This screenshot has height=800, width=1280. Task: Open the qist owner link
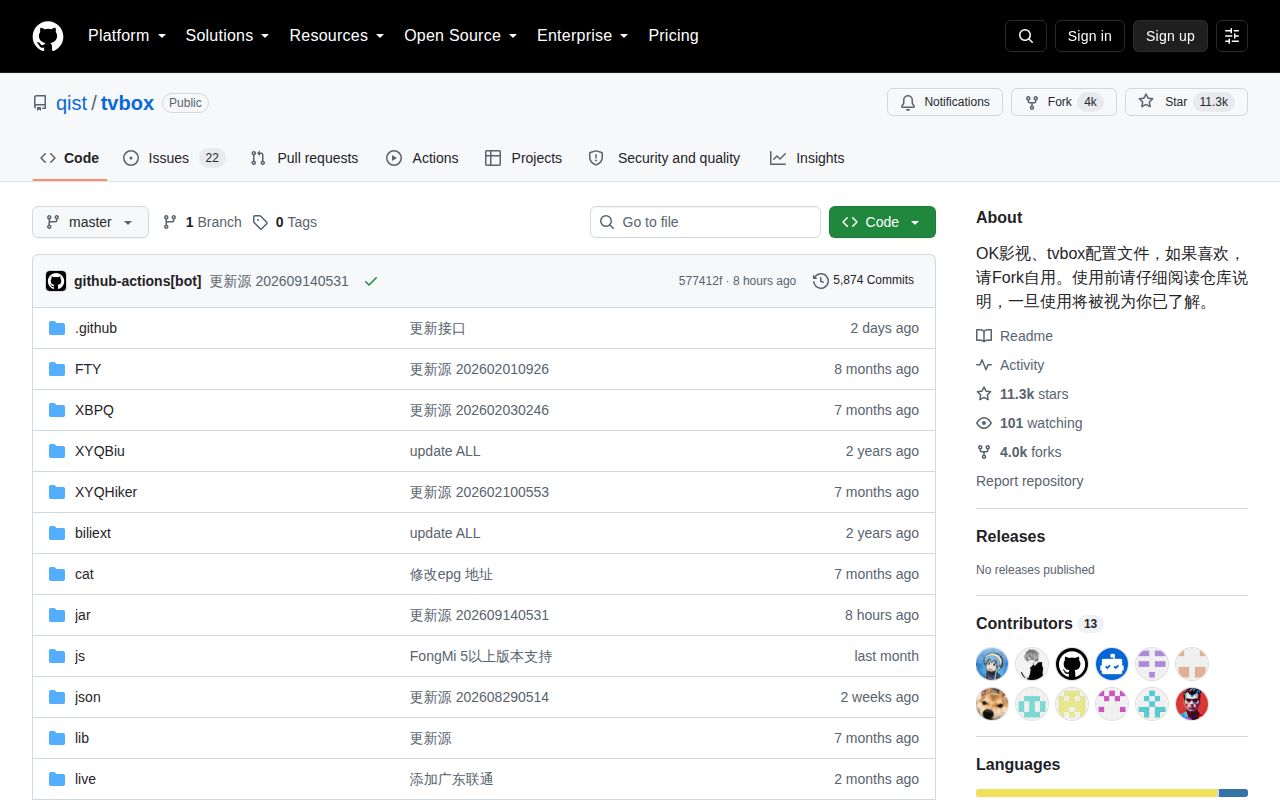pos(72,103)
